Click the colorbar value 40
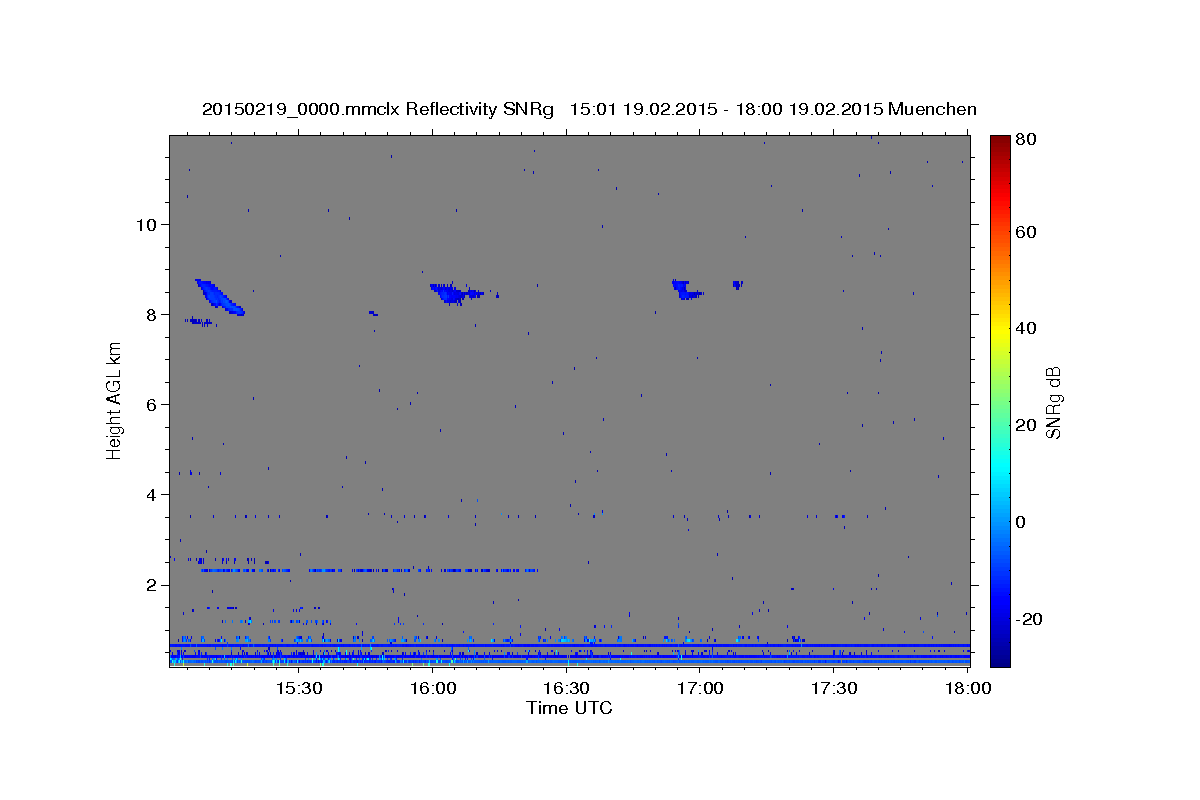Viewport: 1200px width, 800px height. point(1027,328)
